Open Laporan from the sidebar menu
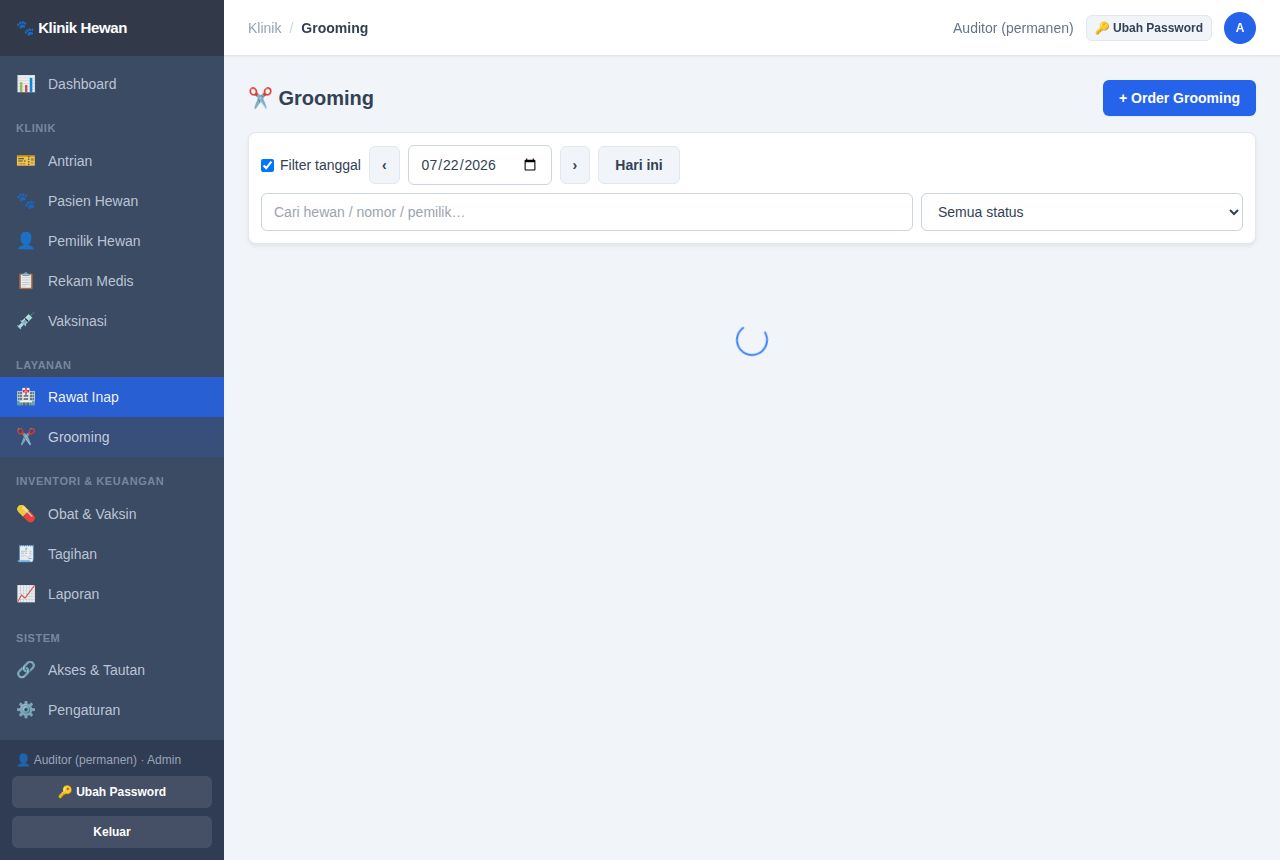This screenshot has width=1280, height=860. click(112, 594)
